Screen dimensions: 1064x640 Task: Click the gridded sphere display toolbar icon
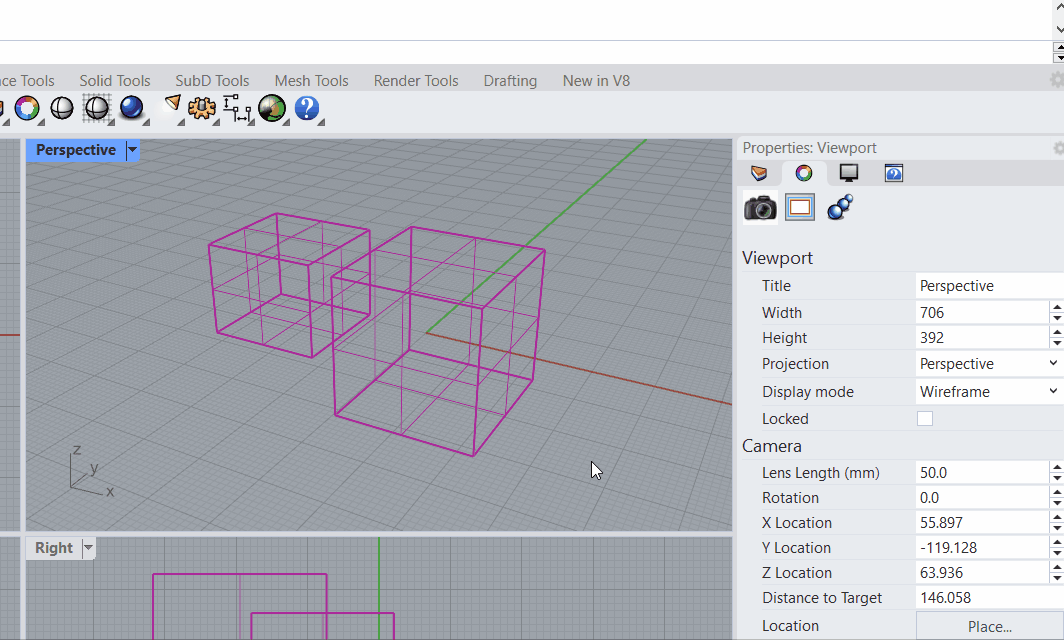96,109
